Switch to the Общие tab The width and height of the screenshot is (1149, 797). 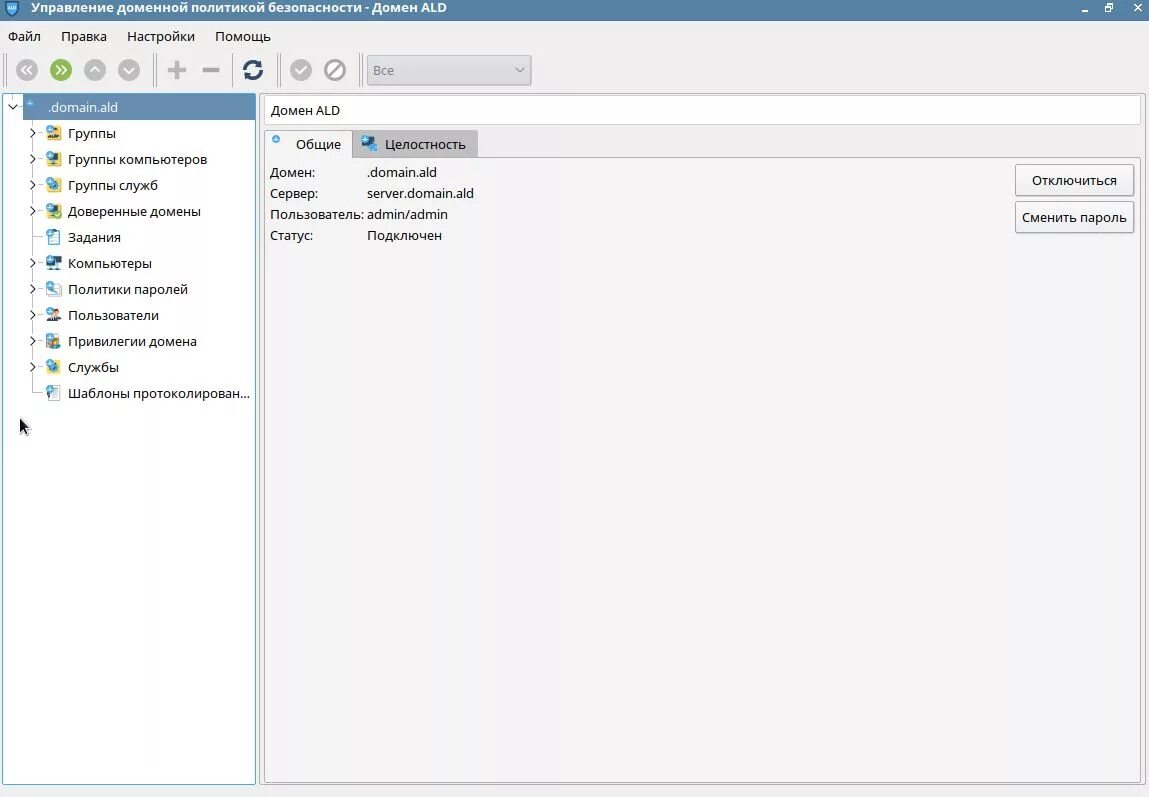(x=309, y=144)
